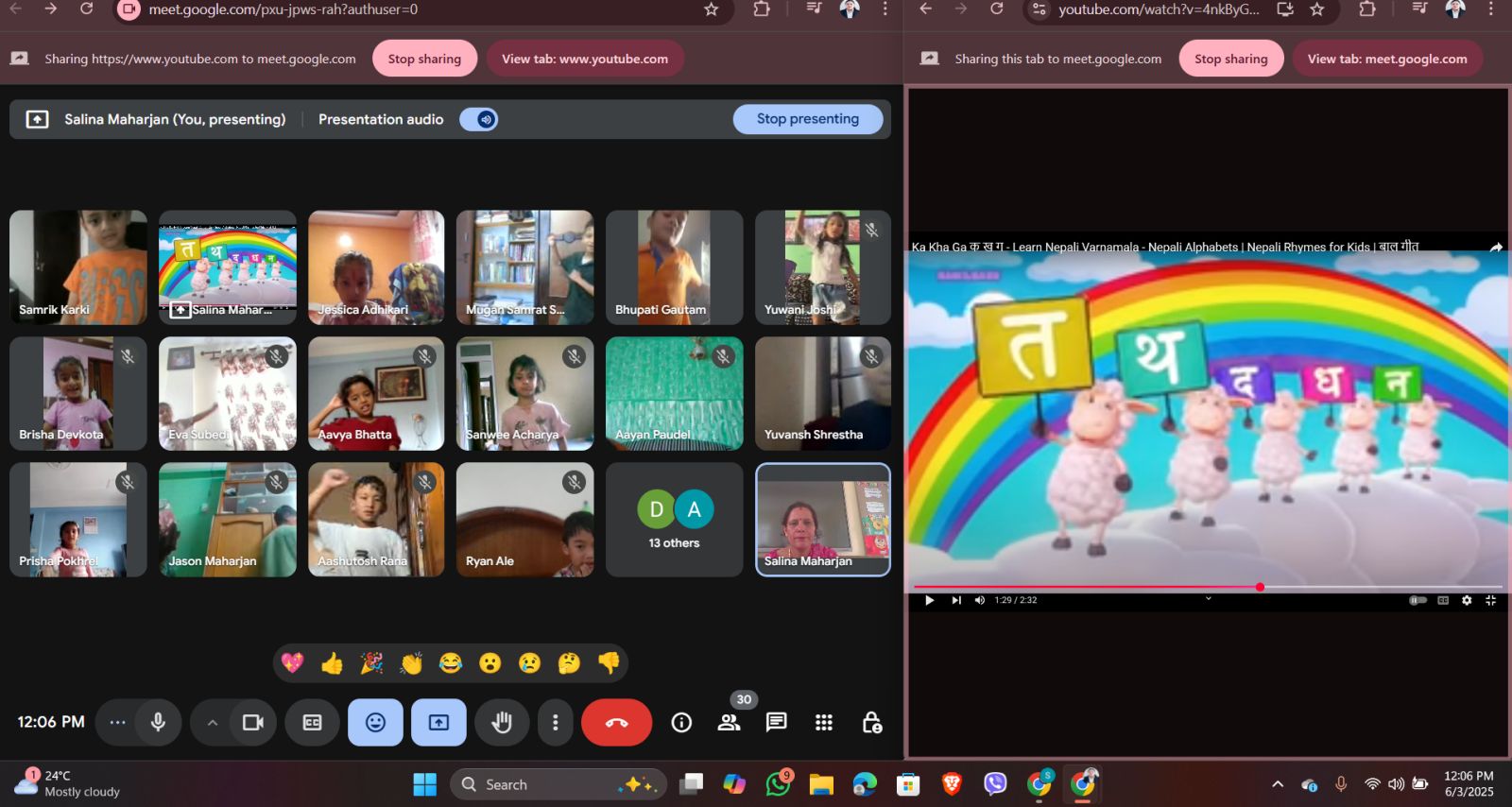Screen dimensions: 1512x807
Task: Toggle the Presentation audio switch
Action: (x=479, y=119)
